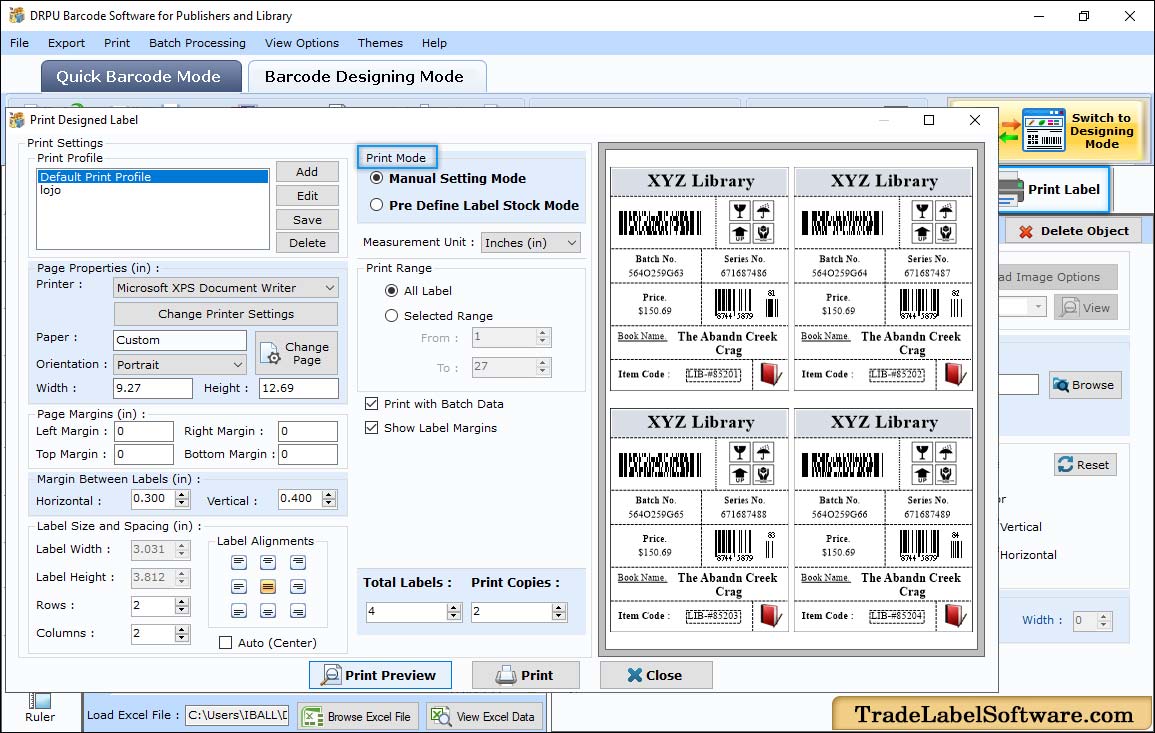This screenshot has width=1155, height=733.
Task: Click the View magnifier icon in main window
Action: (x=1069, y=307)
